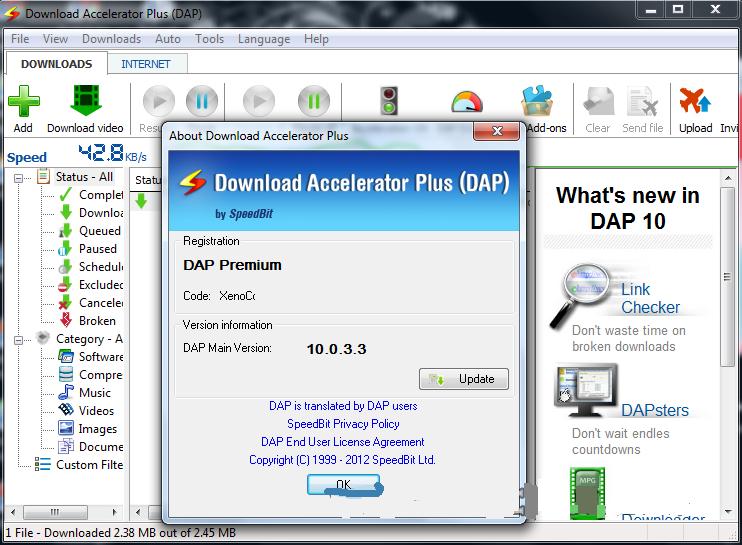Click the Status column header in list
This screenshot has height=545, width=742.
(147, 180)
